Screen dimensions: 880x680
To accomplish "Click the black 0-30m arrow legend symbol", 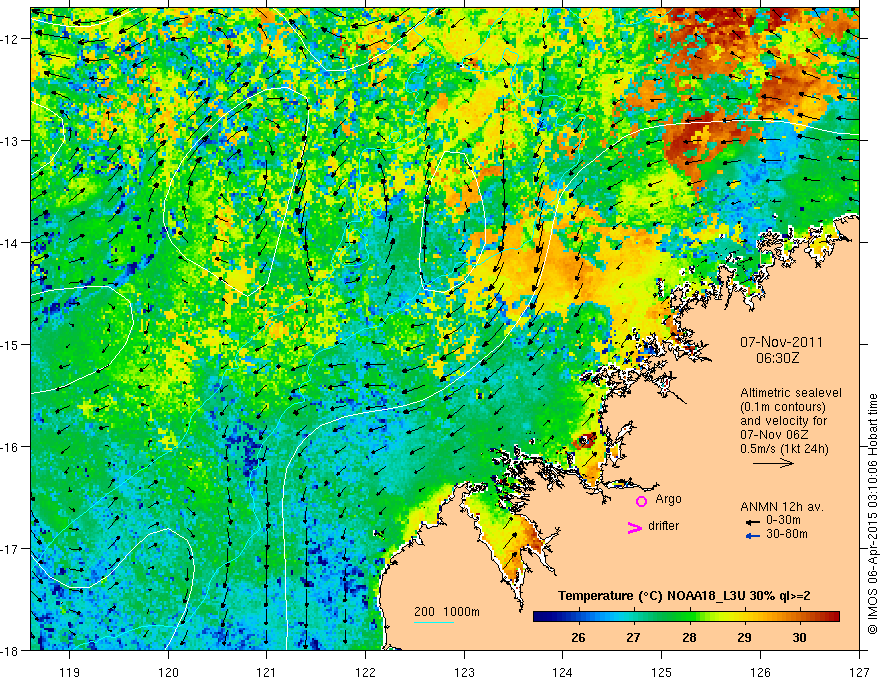I will (x=753, y=522).
